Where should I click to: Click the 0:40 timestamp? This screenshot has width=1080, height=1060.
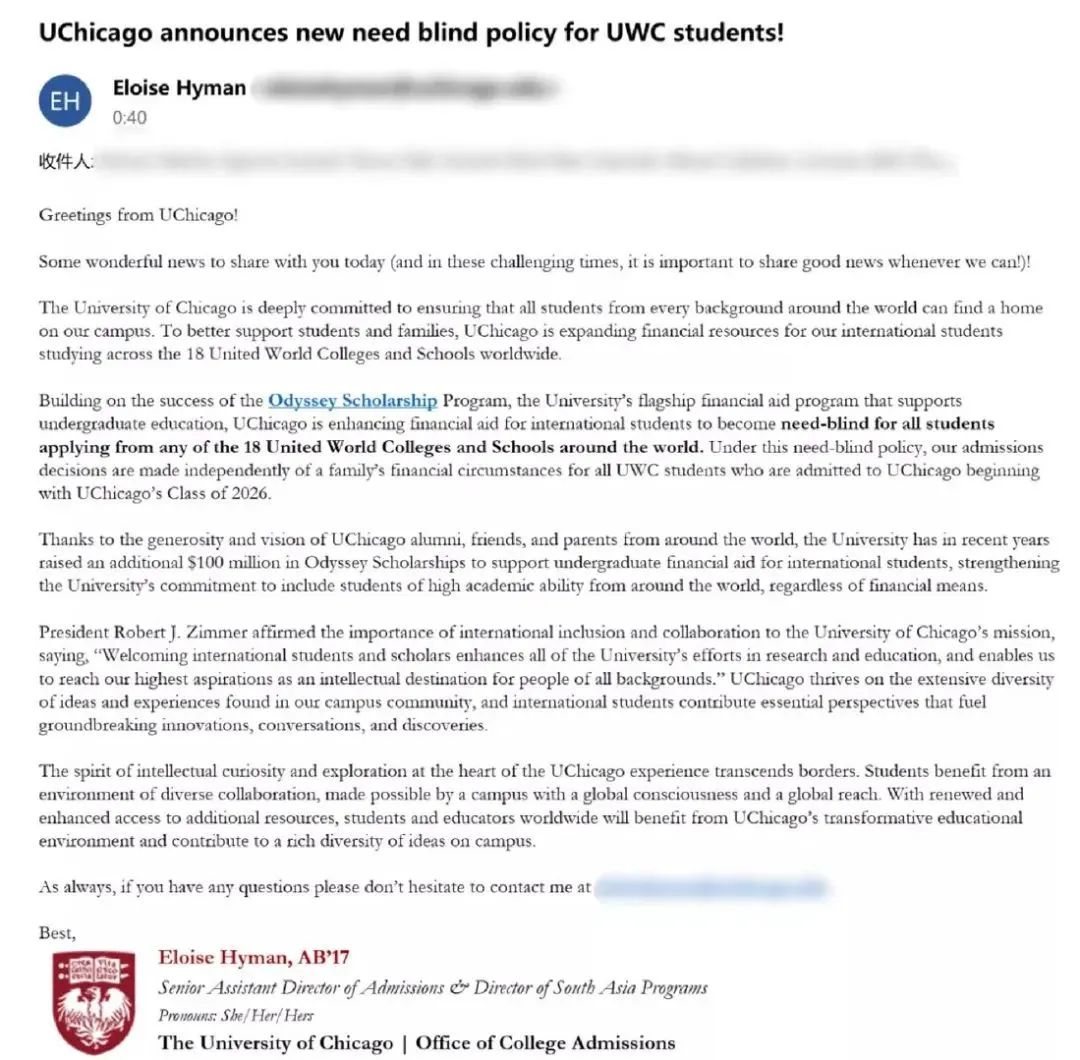pos(129,118)
